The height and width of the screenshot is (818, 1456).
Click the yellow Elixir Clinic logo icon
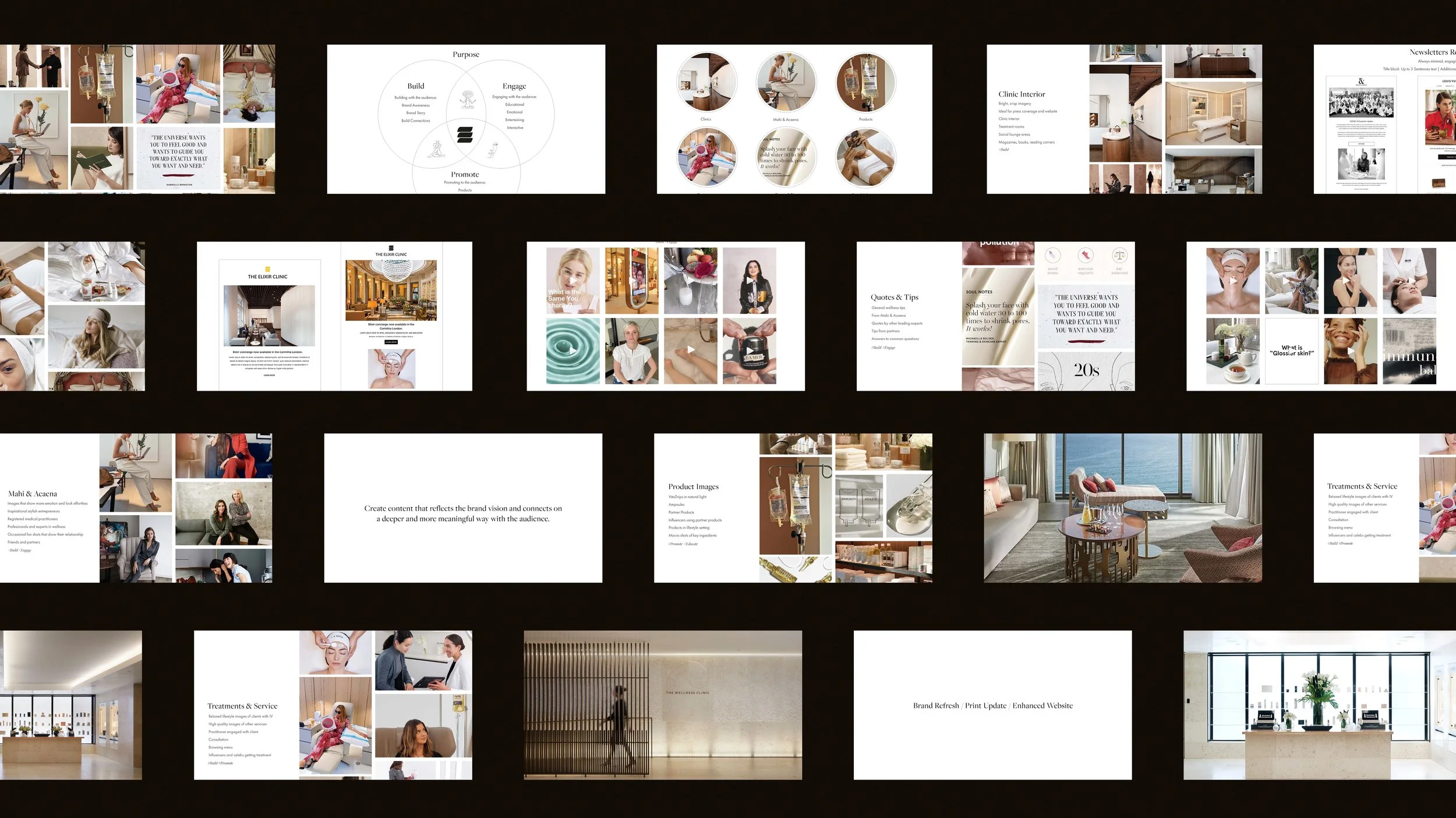click(268, 269)
